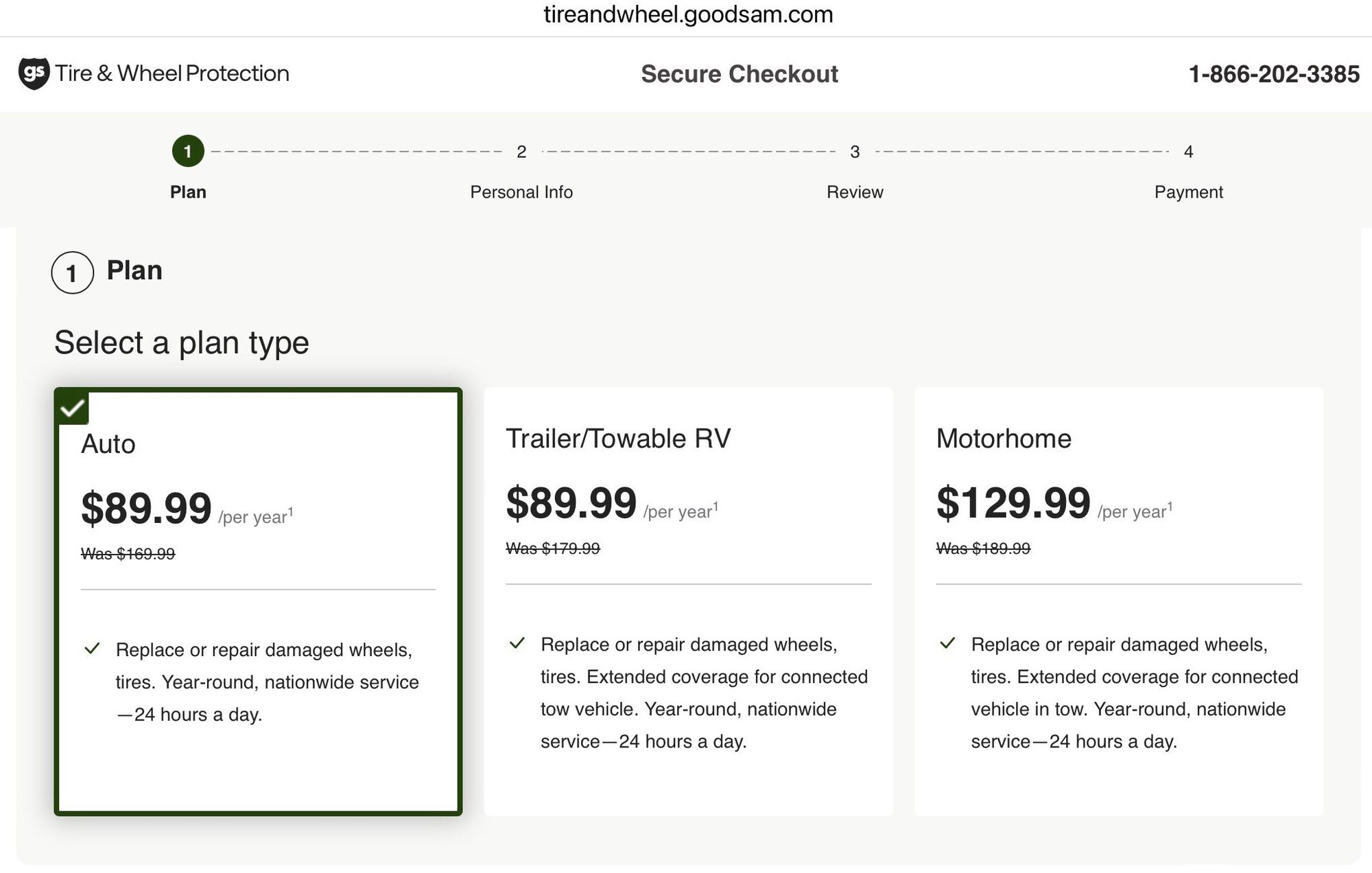Click the Trailer/Towable RV Was $179.99 price

click(553, 548)
